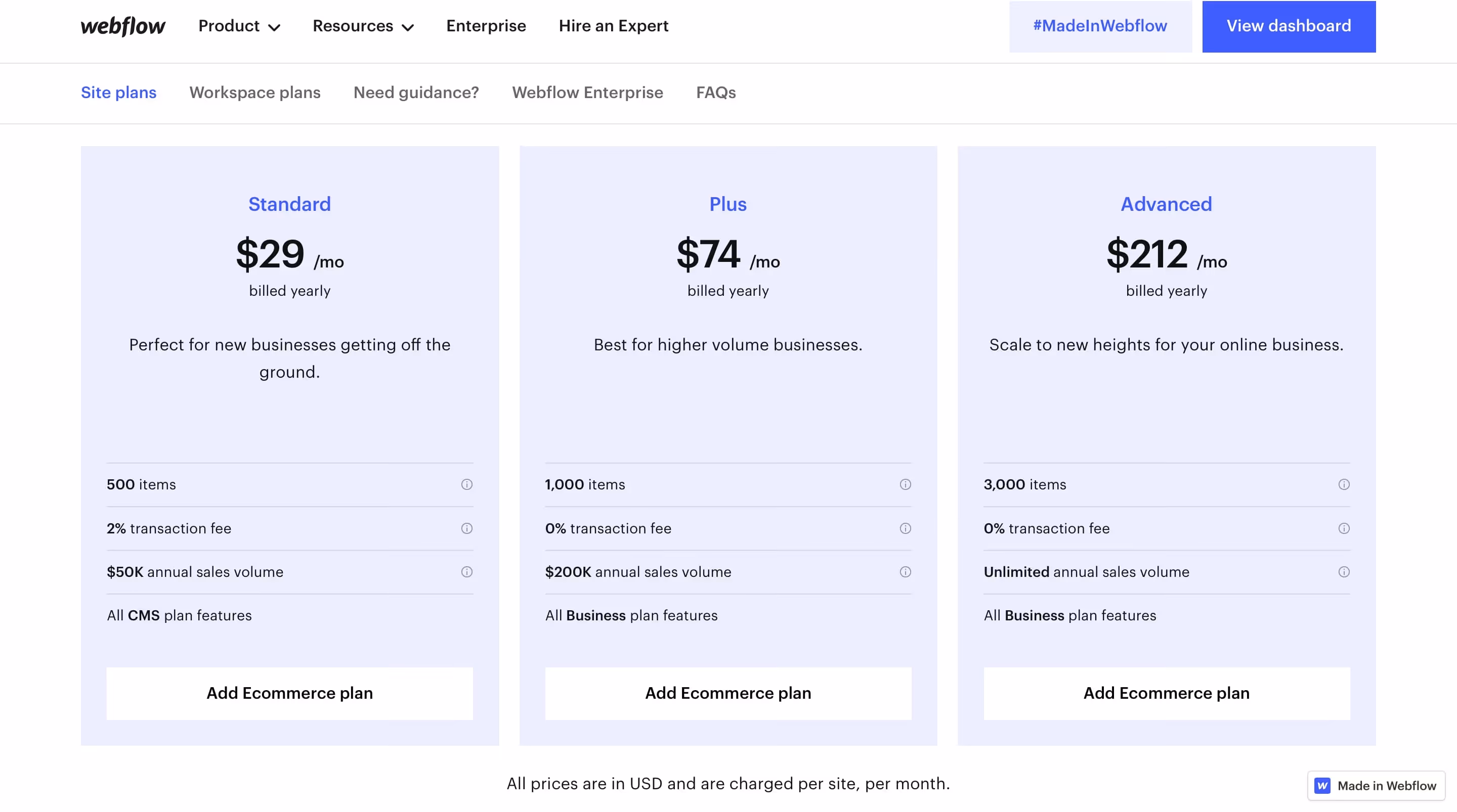Open info icon for Unlimited annual sales volume

point(1344,572)
